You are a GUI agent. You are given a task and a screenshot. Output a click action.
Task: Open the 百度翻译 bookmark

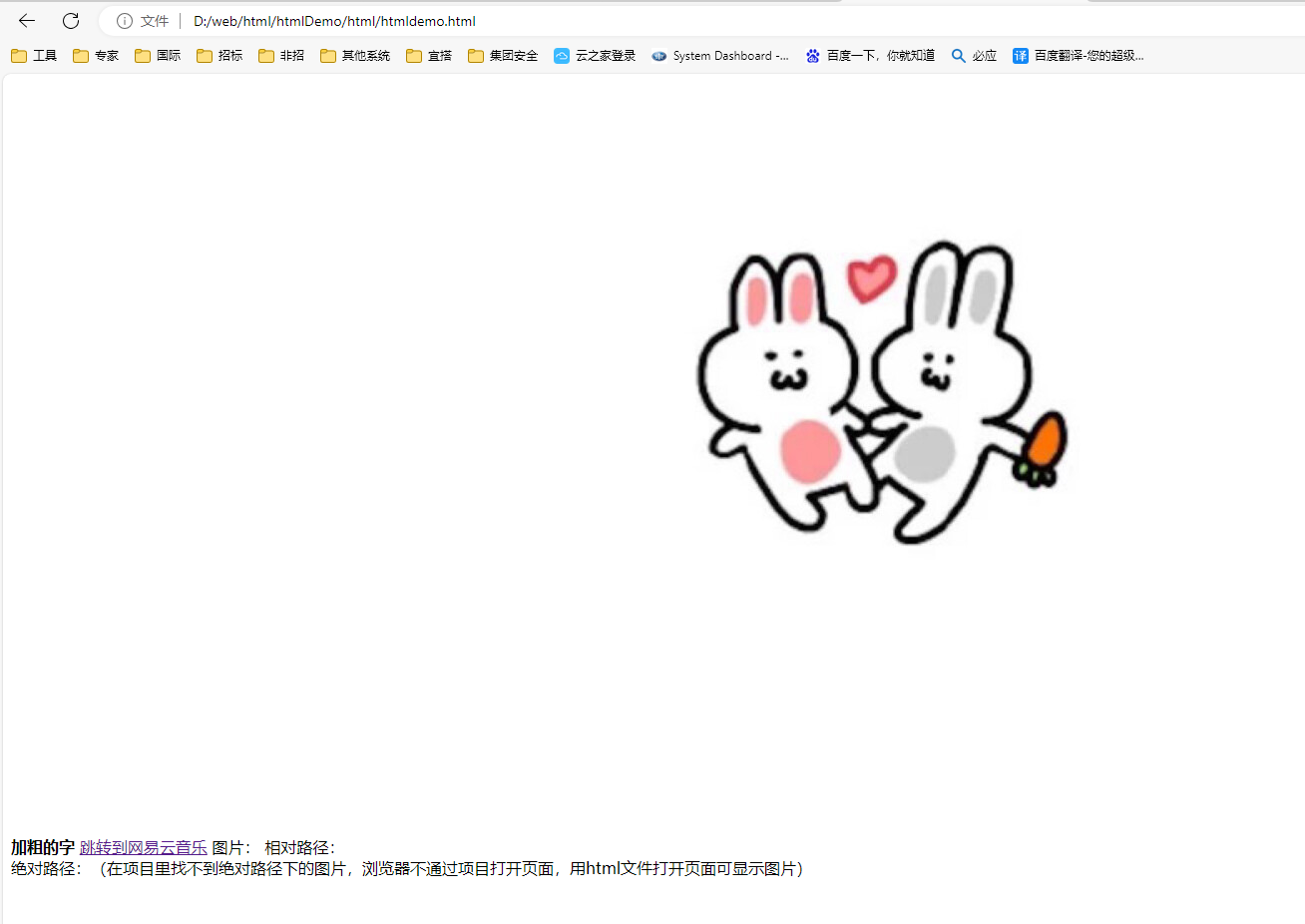click(x=1078, y=56)
